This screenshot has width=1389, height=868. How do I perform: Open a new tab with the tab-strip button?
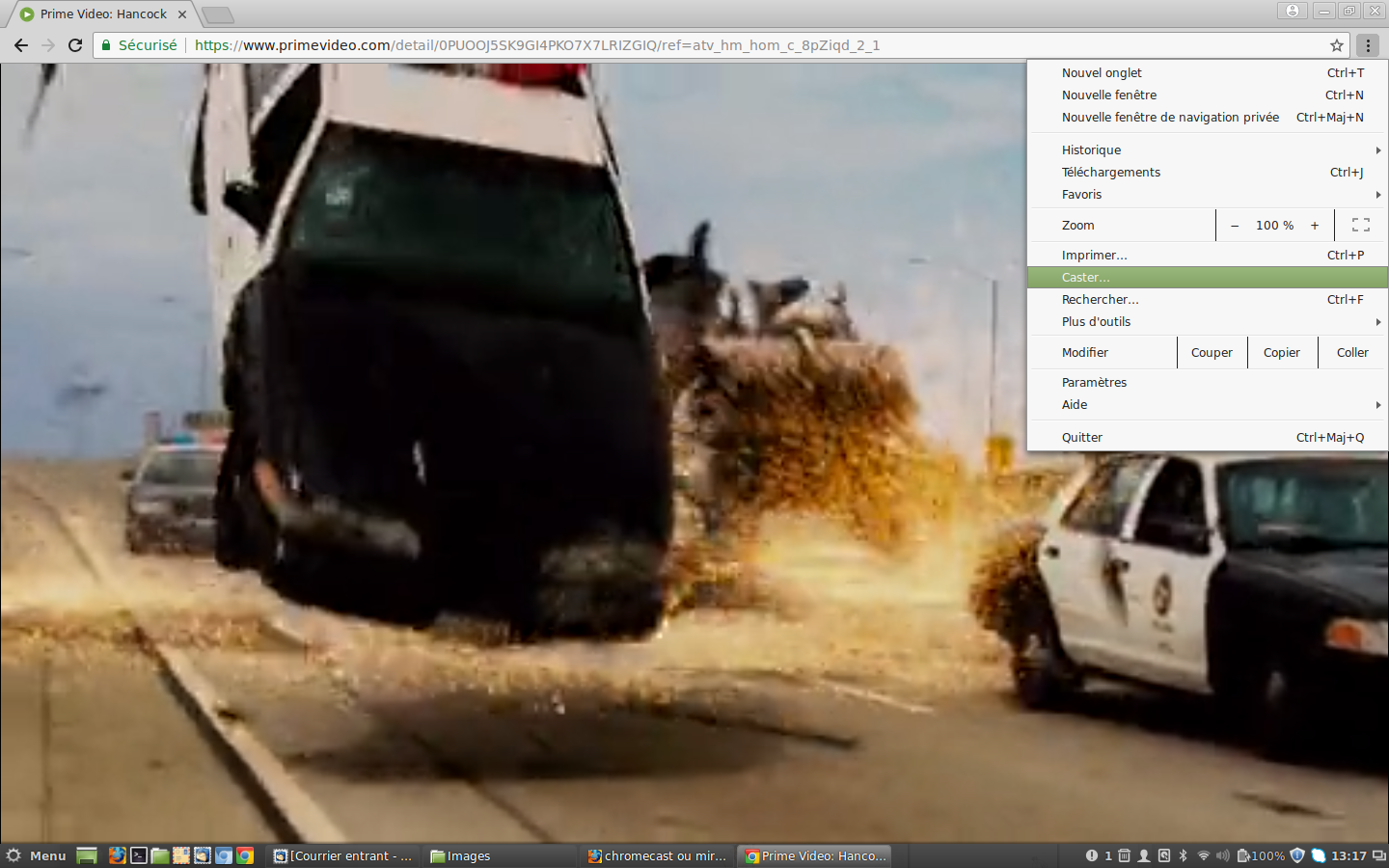coord(219,14)
